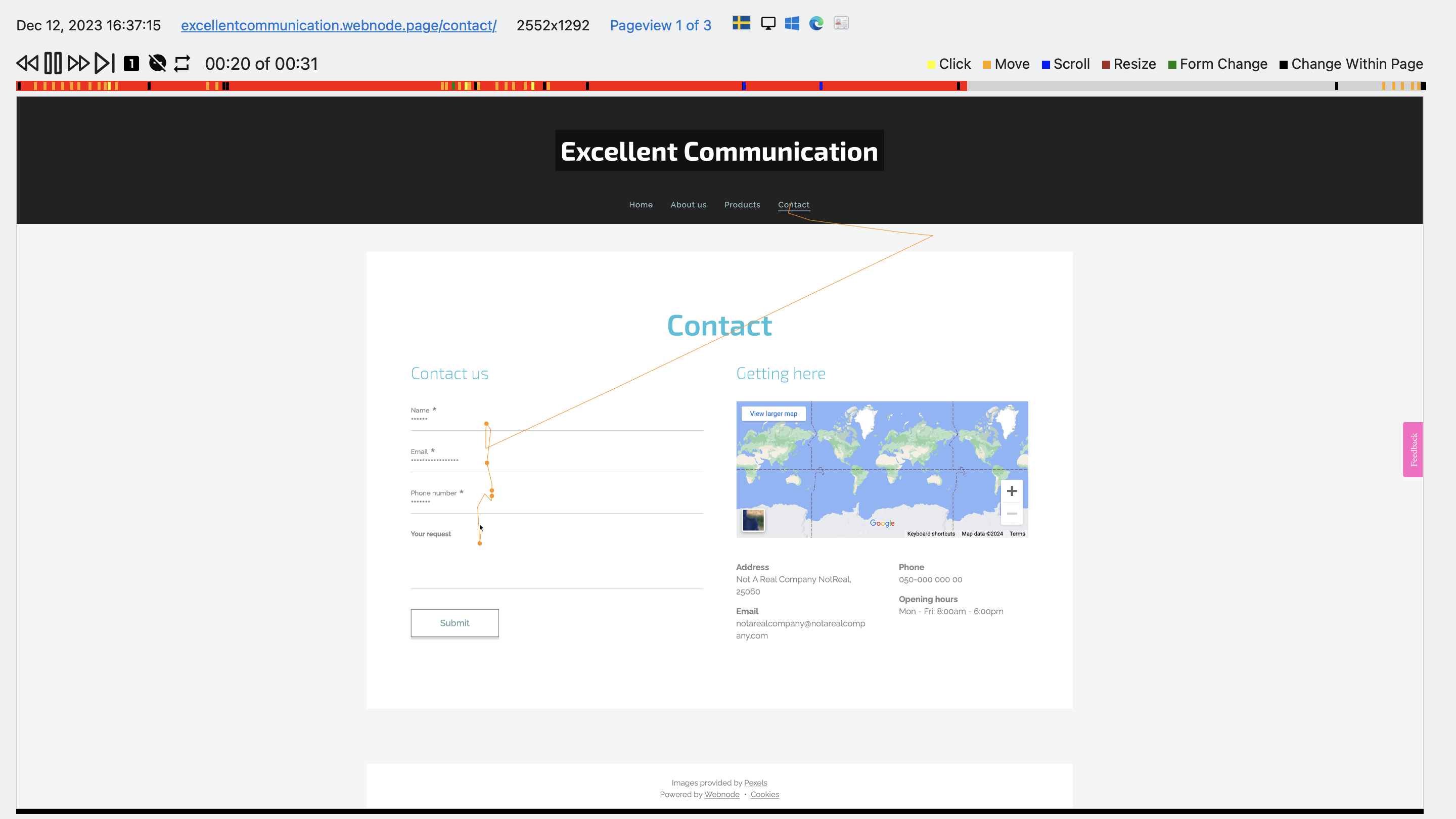Zoom in on the Google map

pos(1011,490)
